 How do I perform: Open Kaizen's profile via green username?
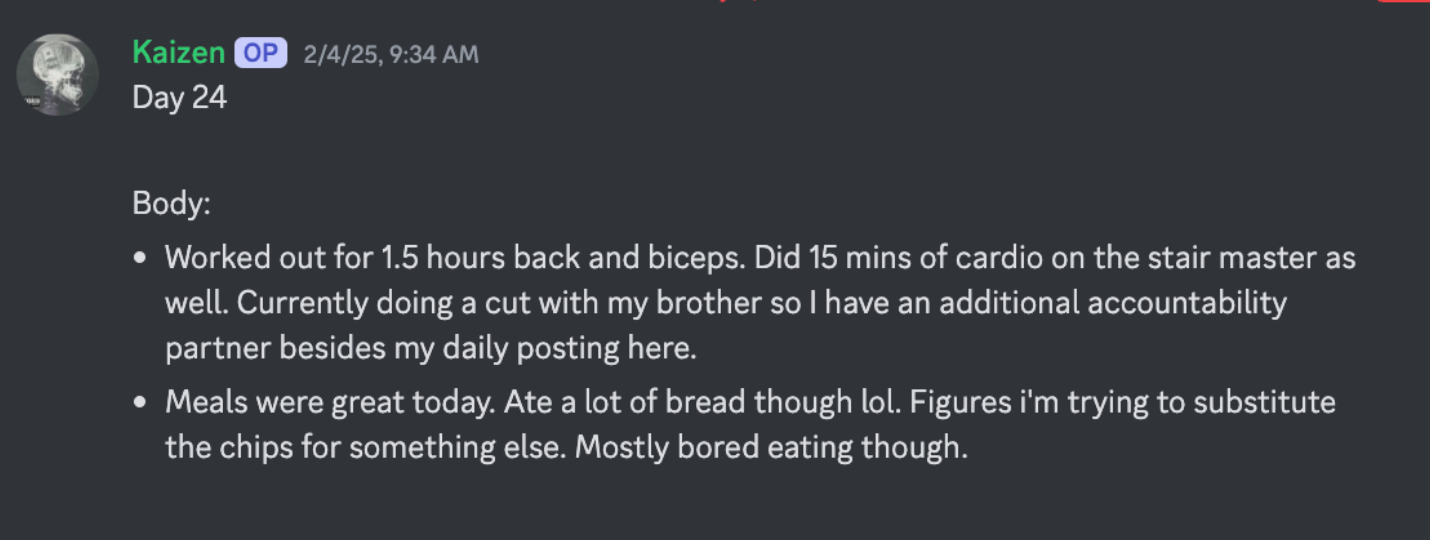point(178,53)
